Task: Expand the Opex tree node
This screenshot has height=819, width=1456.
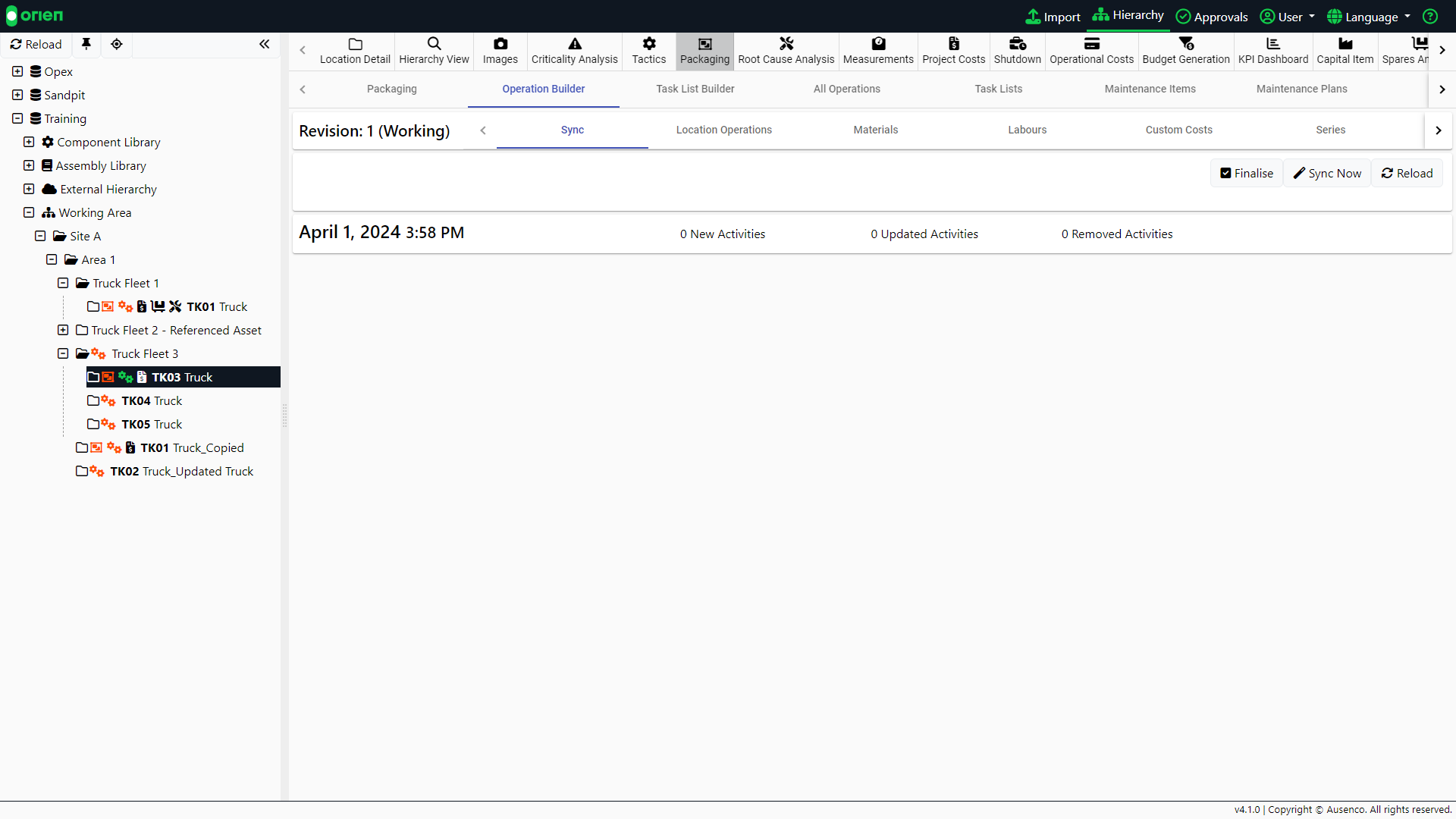Action: tap(17, 71)
